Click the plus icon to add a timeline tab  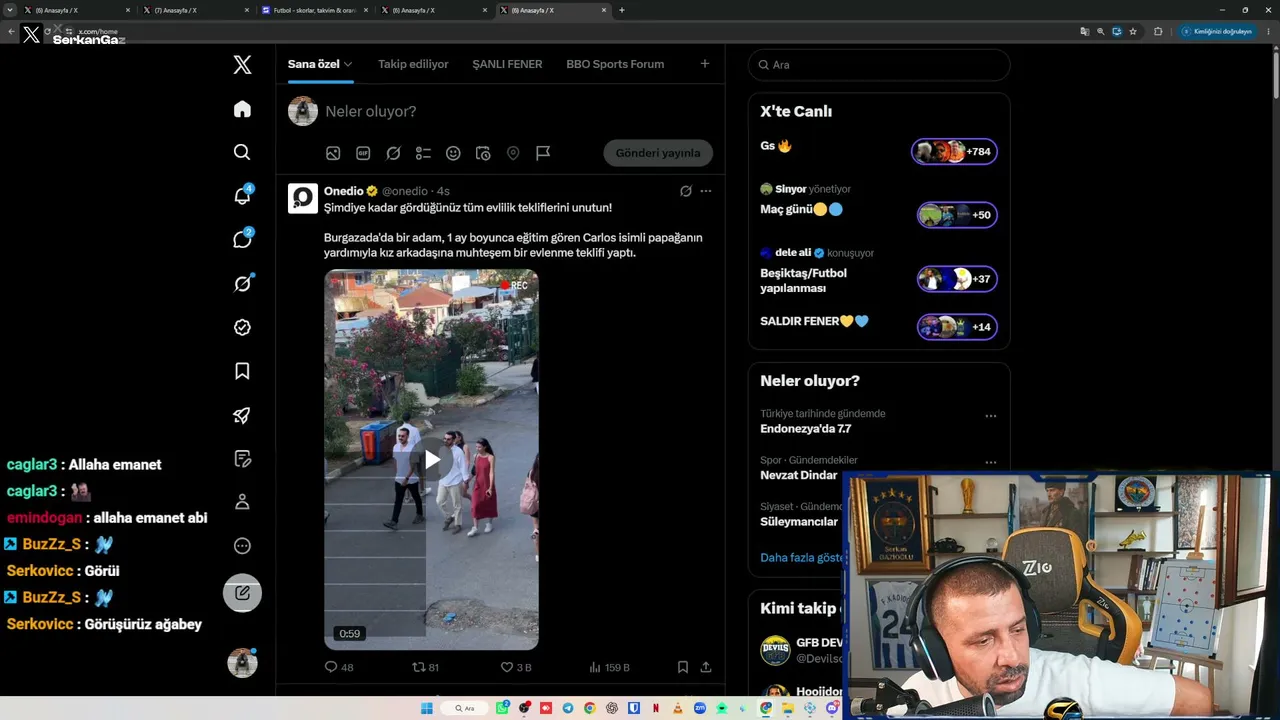click(x=705, y=64)
